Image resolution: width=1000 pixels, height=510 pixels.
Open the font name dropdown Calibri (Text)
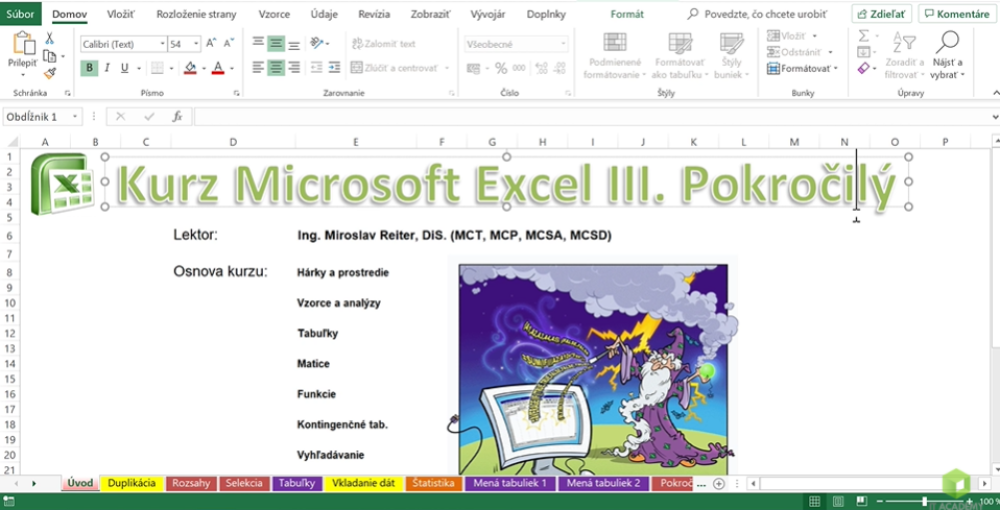(122, 44)
